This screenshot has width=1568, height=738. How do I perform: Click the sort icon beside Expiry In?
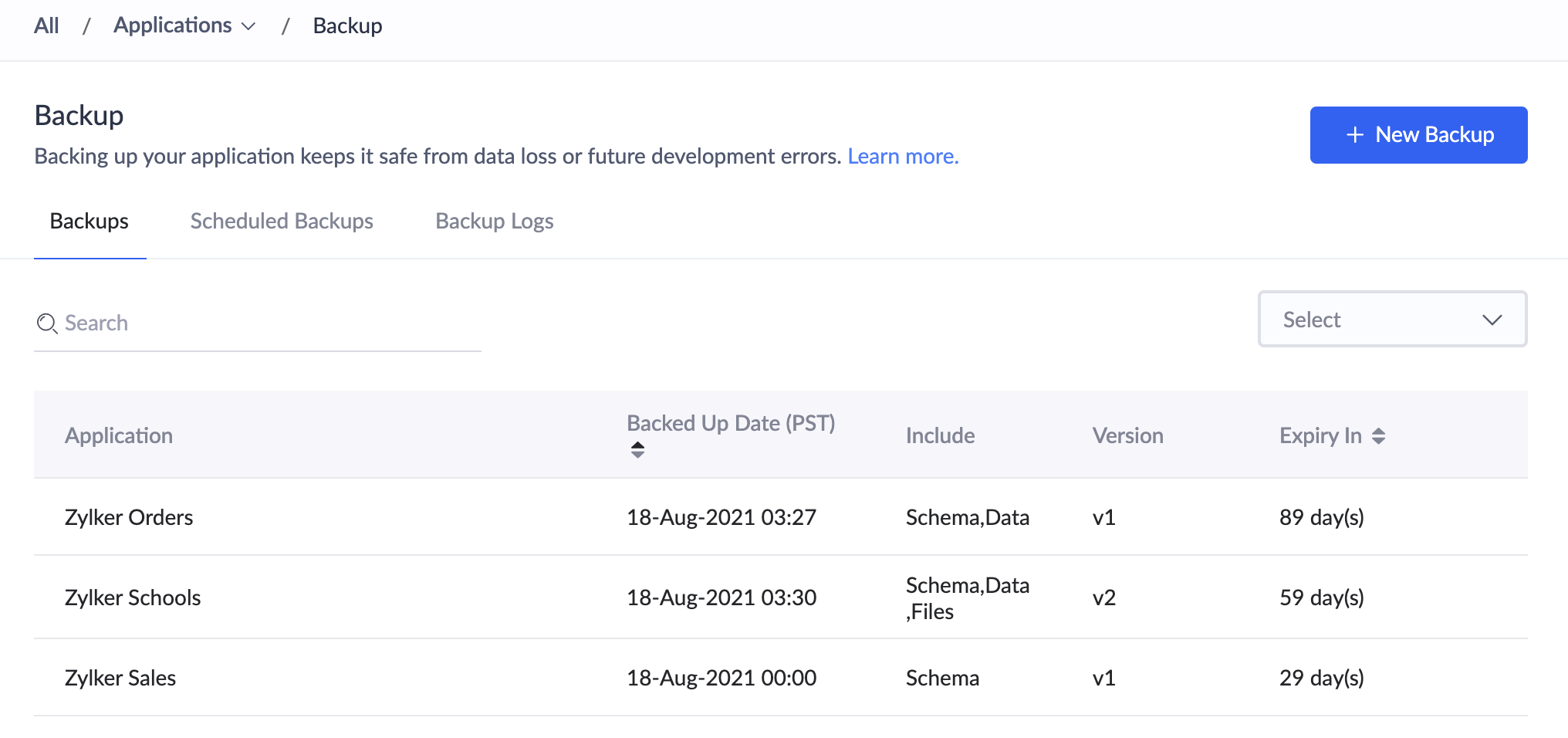coord(1379,435)
